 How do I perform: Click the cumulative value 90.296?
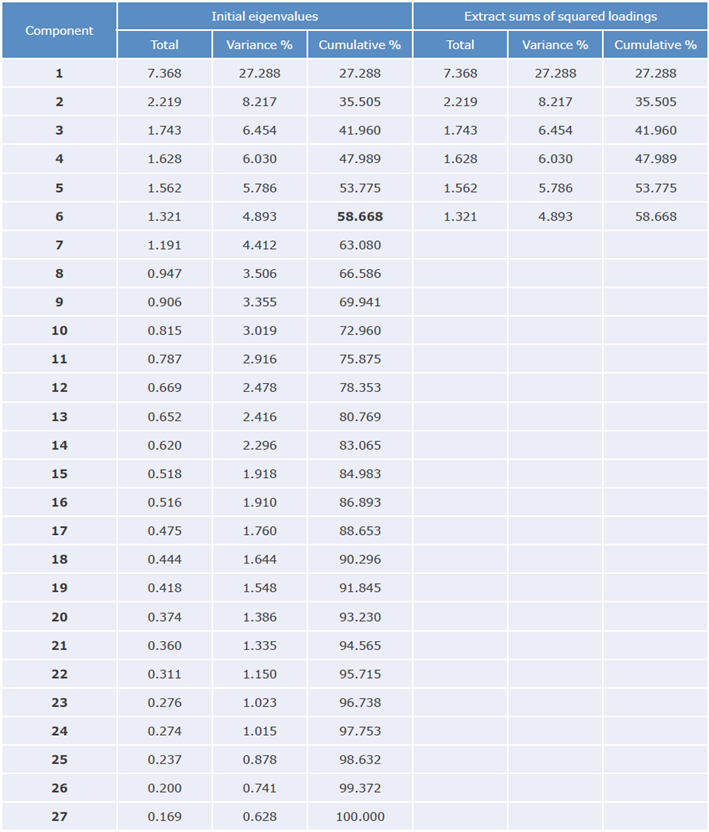[x=359, y=559]
